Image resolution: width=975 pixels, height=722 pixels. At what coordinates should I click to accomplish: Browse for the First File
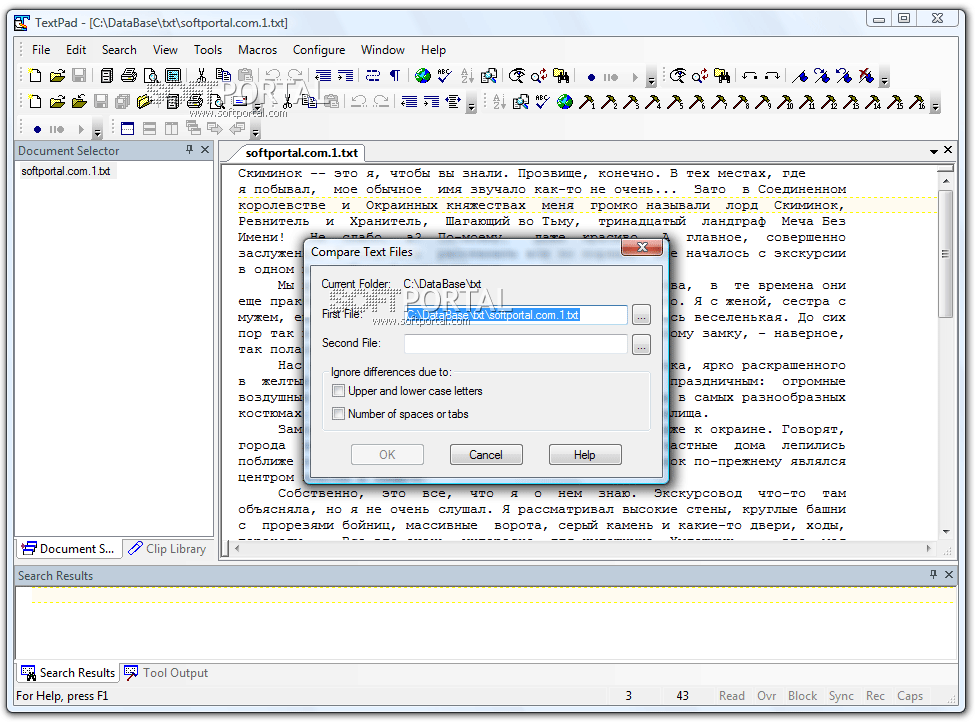641,315
